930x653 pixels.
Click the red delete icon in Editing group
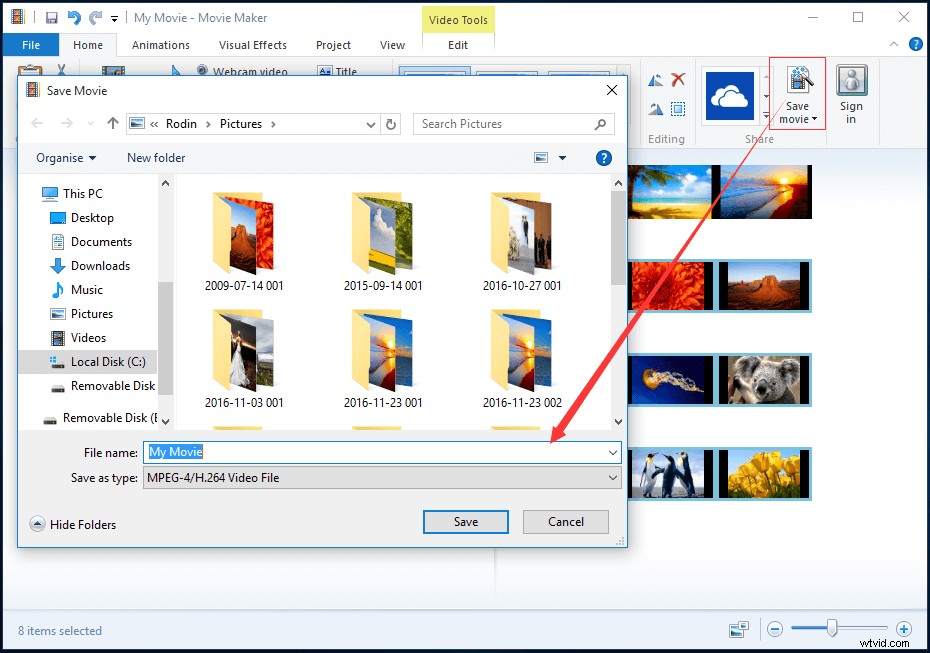680,78
